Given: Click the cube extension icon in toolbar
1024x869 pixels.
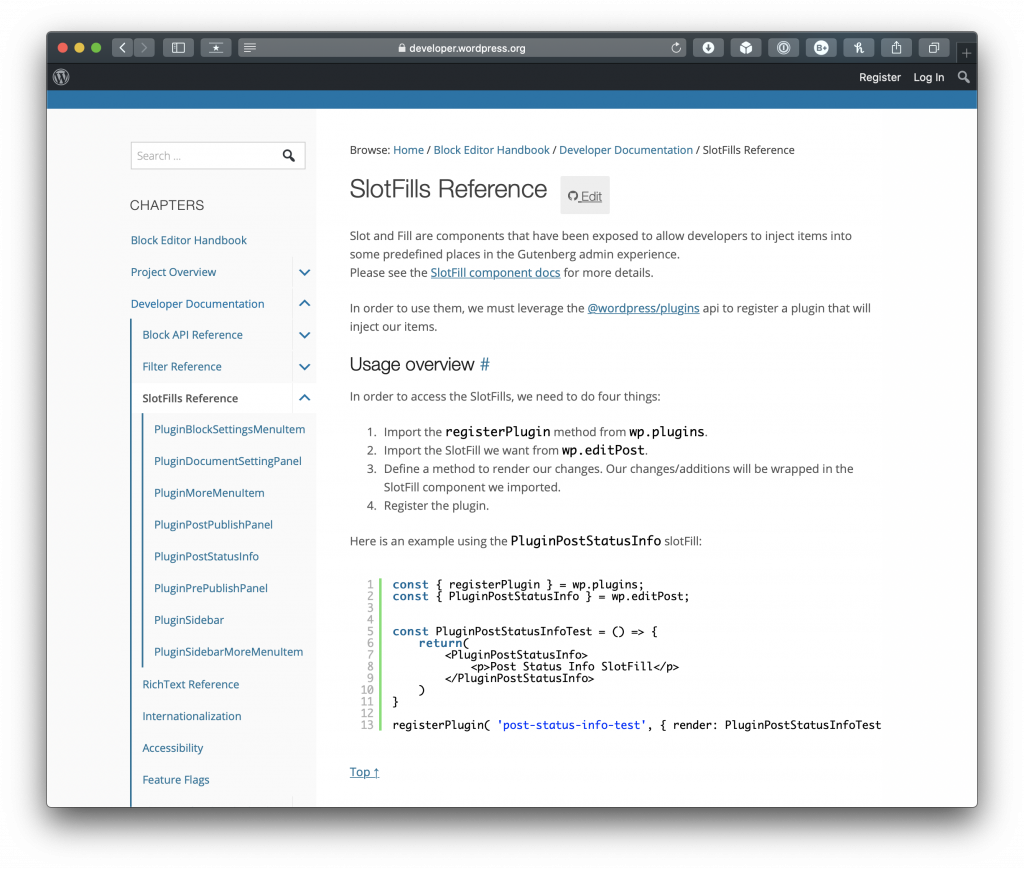Looking at the screenshot, I should tap(746, 48).
